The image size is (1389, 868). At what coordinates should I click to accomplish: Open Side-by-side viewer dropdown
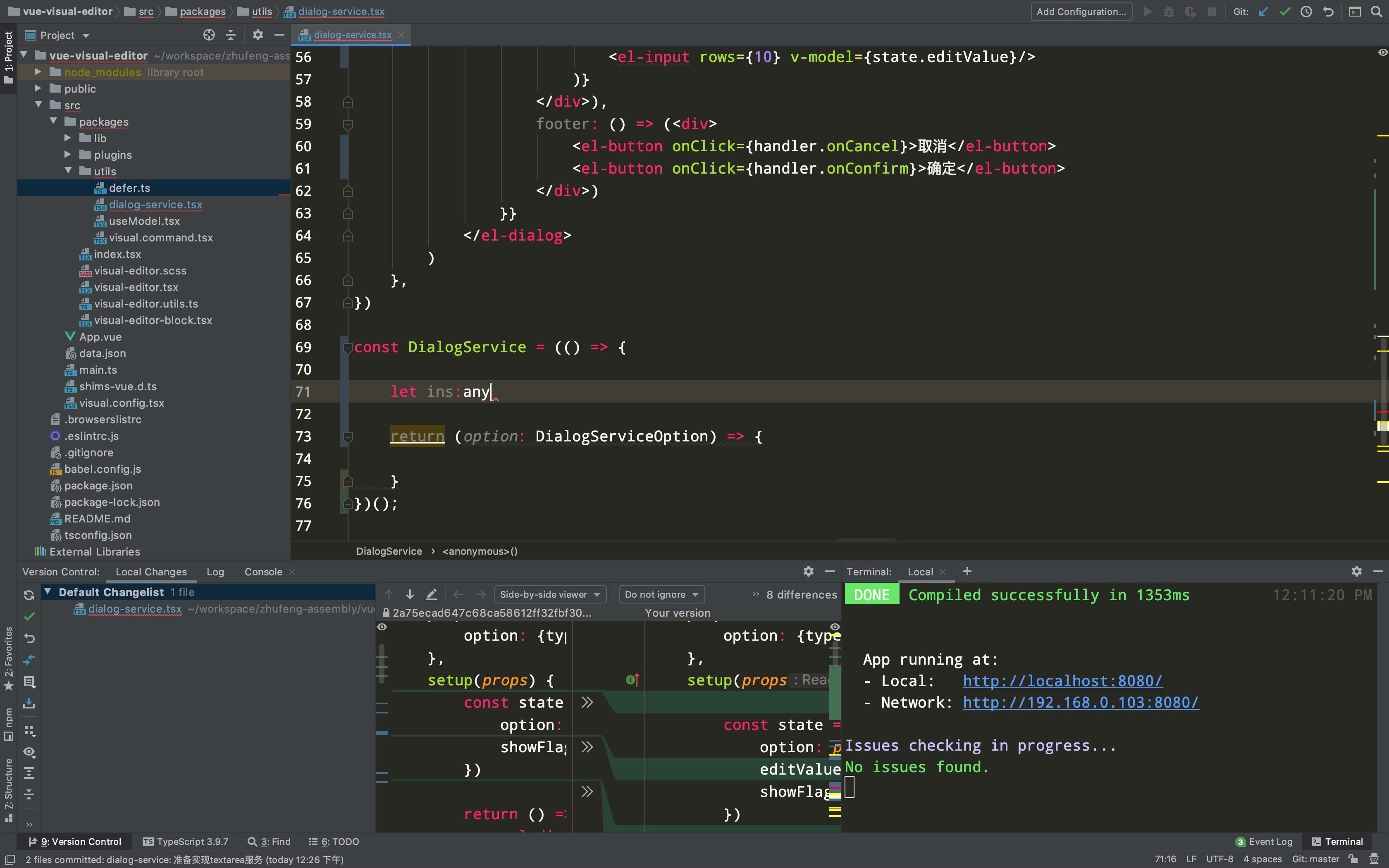pos(549,594)
